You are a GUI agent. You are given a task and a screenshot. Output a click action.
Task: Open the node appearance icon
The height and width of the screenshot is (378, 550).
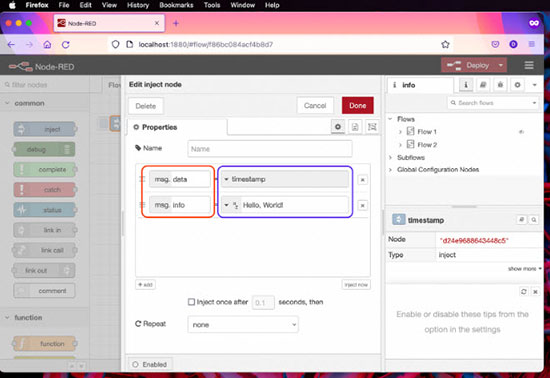coord(372,127)
